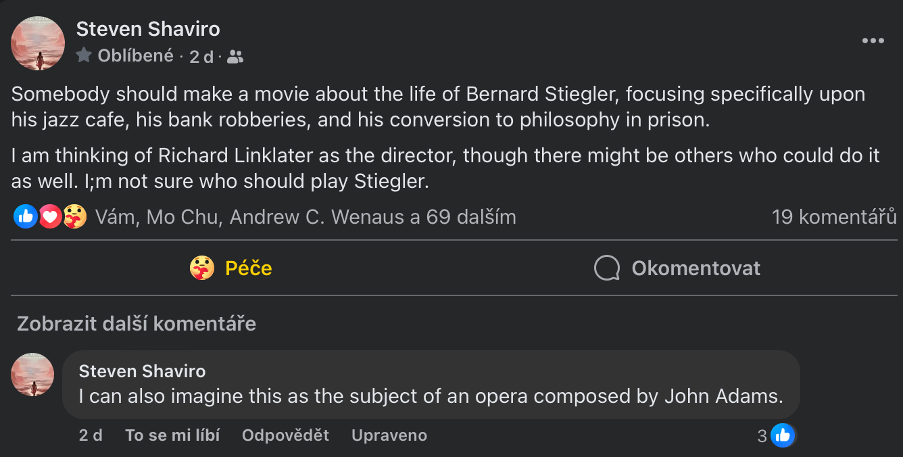Image resolution: width=904 pixels, height=458 pixels.
Task: Open the 19 komentářů dropdown
Action: [833, 216]
